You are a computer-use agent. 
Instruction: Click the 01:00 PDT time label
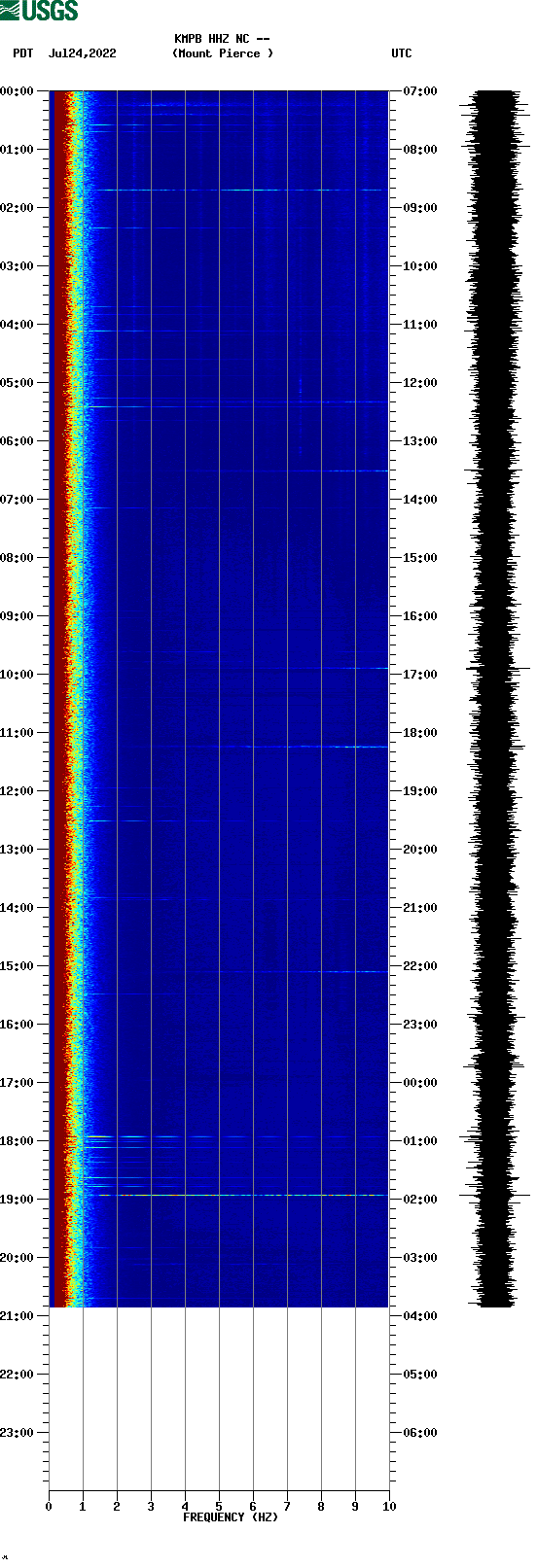[x=18, y=150]
